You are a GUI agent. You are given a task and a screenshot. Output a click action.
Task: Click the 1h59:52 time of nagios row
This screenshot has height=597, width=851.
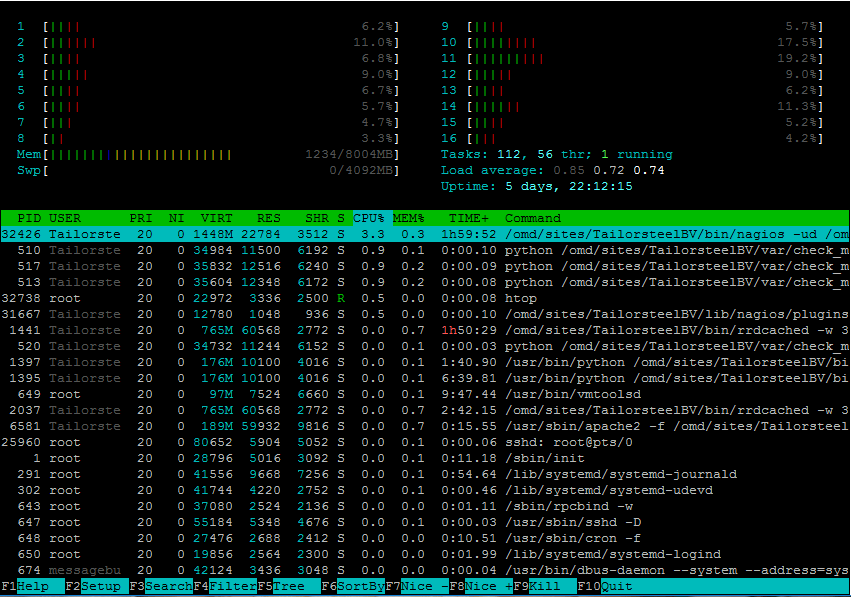469,234
